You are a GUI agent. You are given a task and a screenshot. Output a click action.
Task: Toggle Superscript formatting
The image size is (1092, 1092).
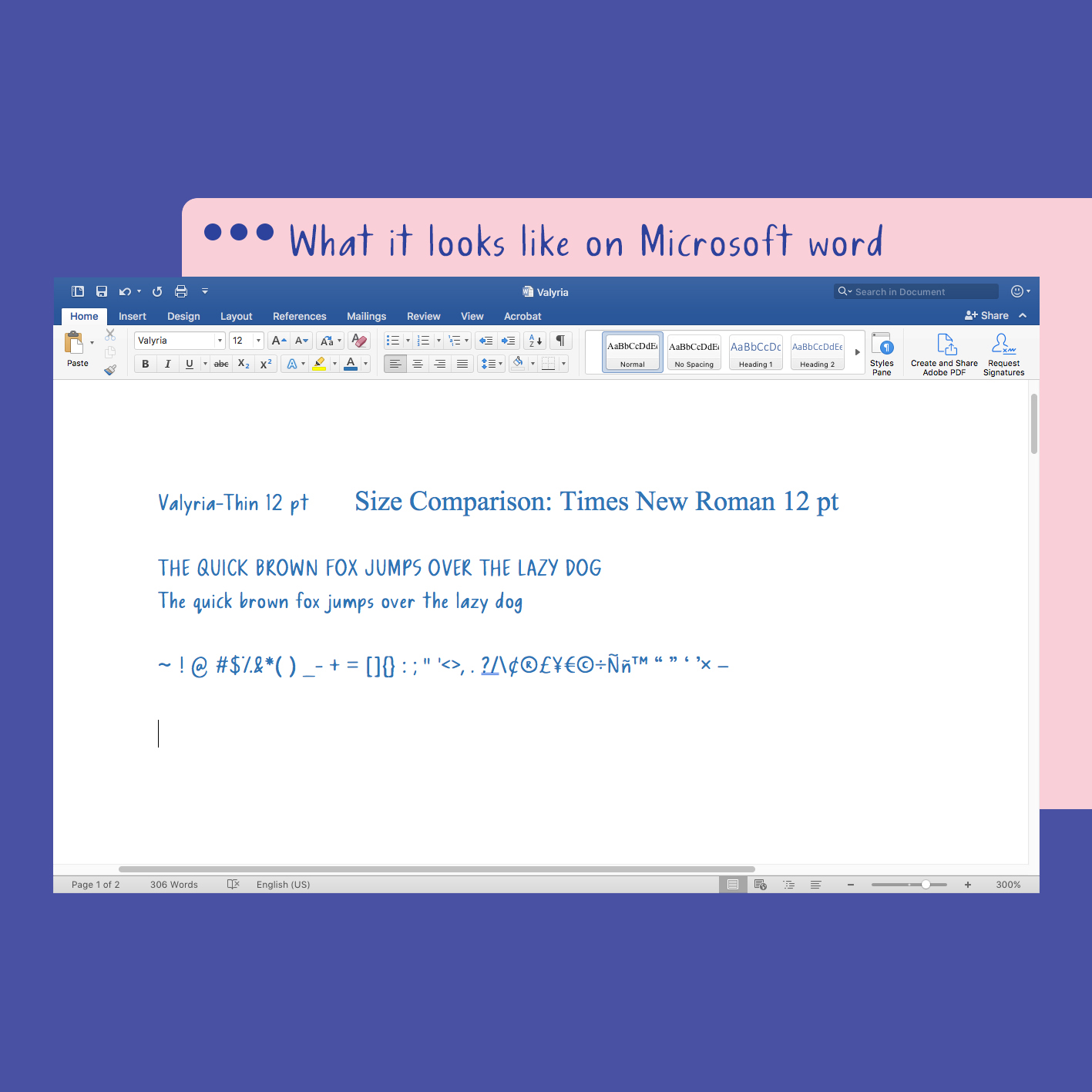266,364
